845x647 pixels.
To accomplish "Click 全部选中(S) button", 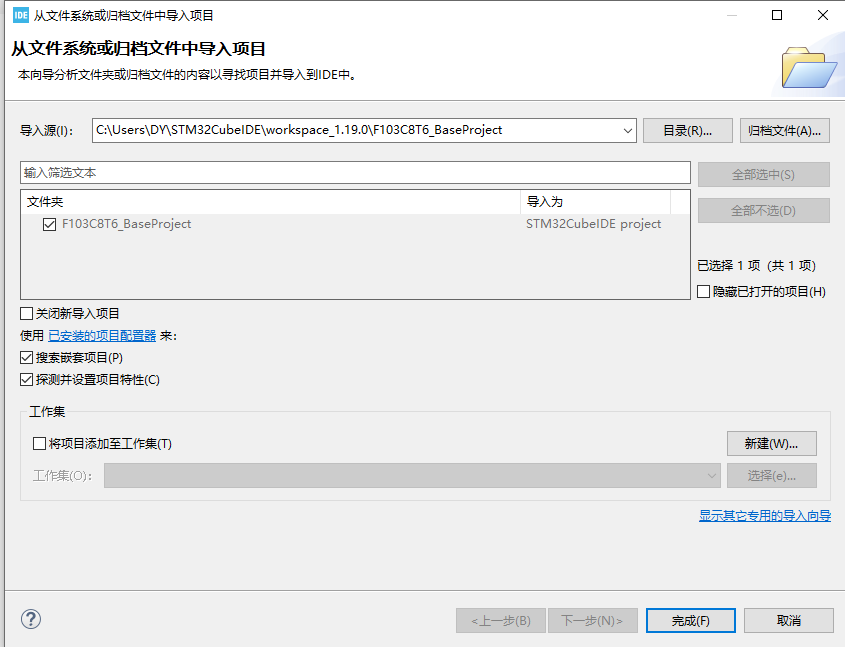I will pyautogui.click(x=764, y=175).
